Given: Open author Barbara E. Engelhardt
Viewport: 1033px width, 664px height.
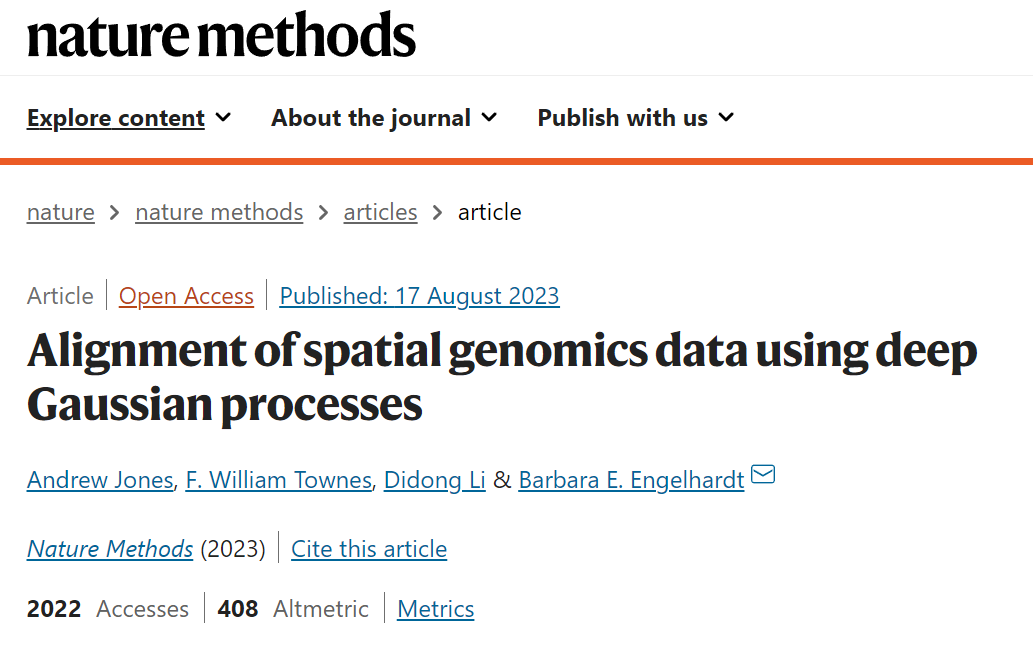Looking at the screenshot, I should (631, 480).
